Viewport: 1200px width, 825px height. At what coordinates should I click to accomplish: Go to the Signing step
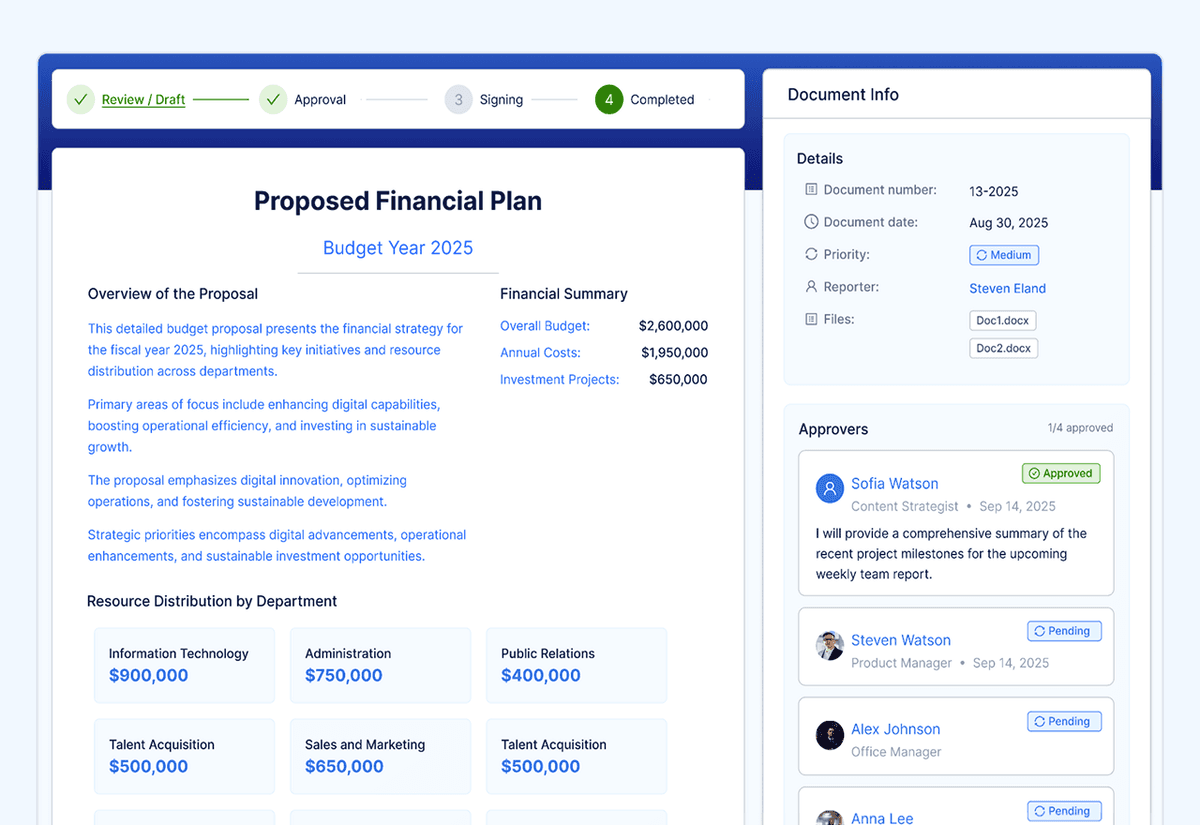pyautogui.click(x=501, y=99)
